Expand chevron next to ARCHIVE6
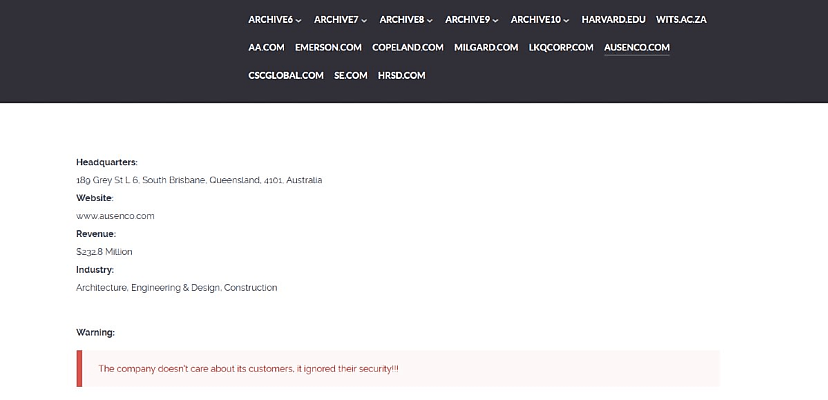This screenshot has height=400, width=828. (x=298, y=21)
